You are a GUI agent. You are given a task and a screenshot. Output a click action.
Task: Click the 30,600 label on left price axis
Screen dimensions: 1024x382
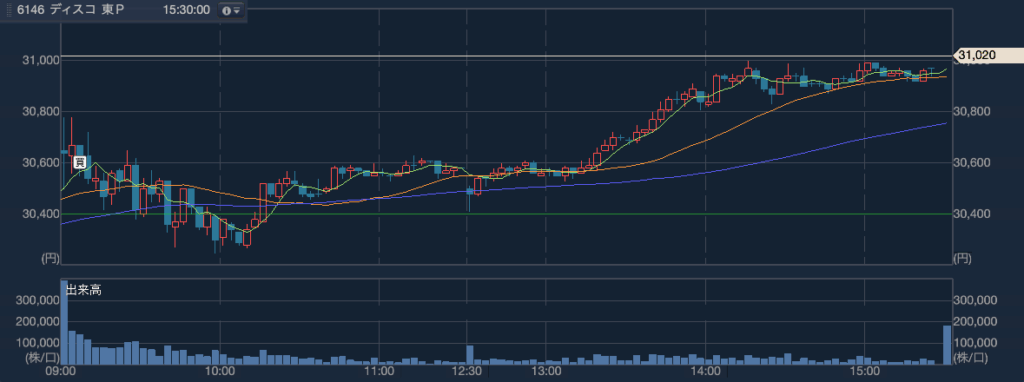pyautogui.click(x=40, y=163)
